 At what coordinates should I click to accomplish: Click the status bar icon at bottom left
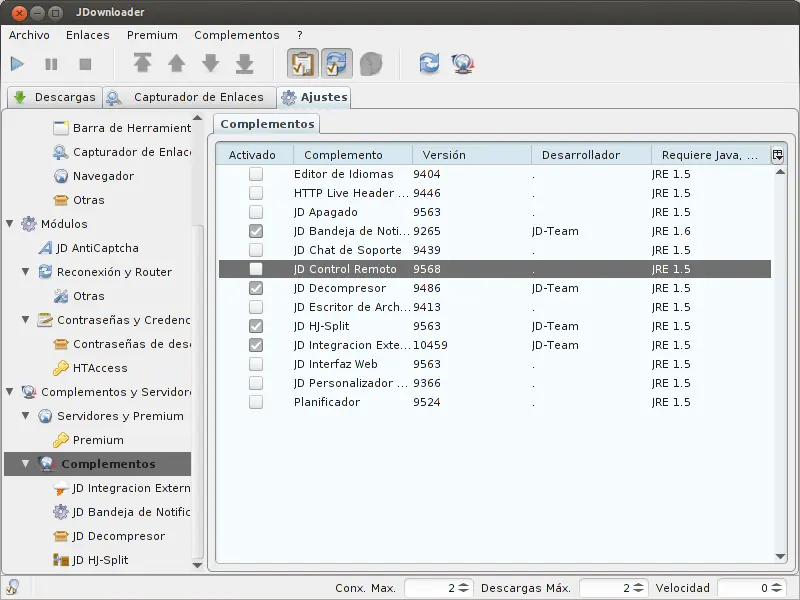(x=13, y=587)
